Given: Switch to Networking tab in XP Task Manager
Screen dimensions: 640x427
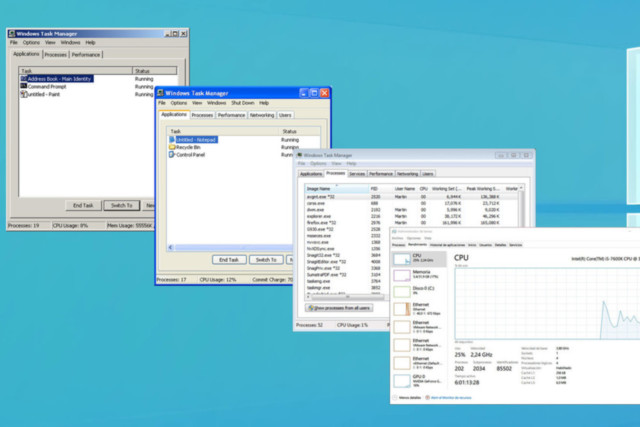Looking at the screenshot, I should [x=262, y=115].
